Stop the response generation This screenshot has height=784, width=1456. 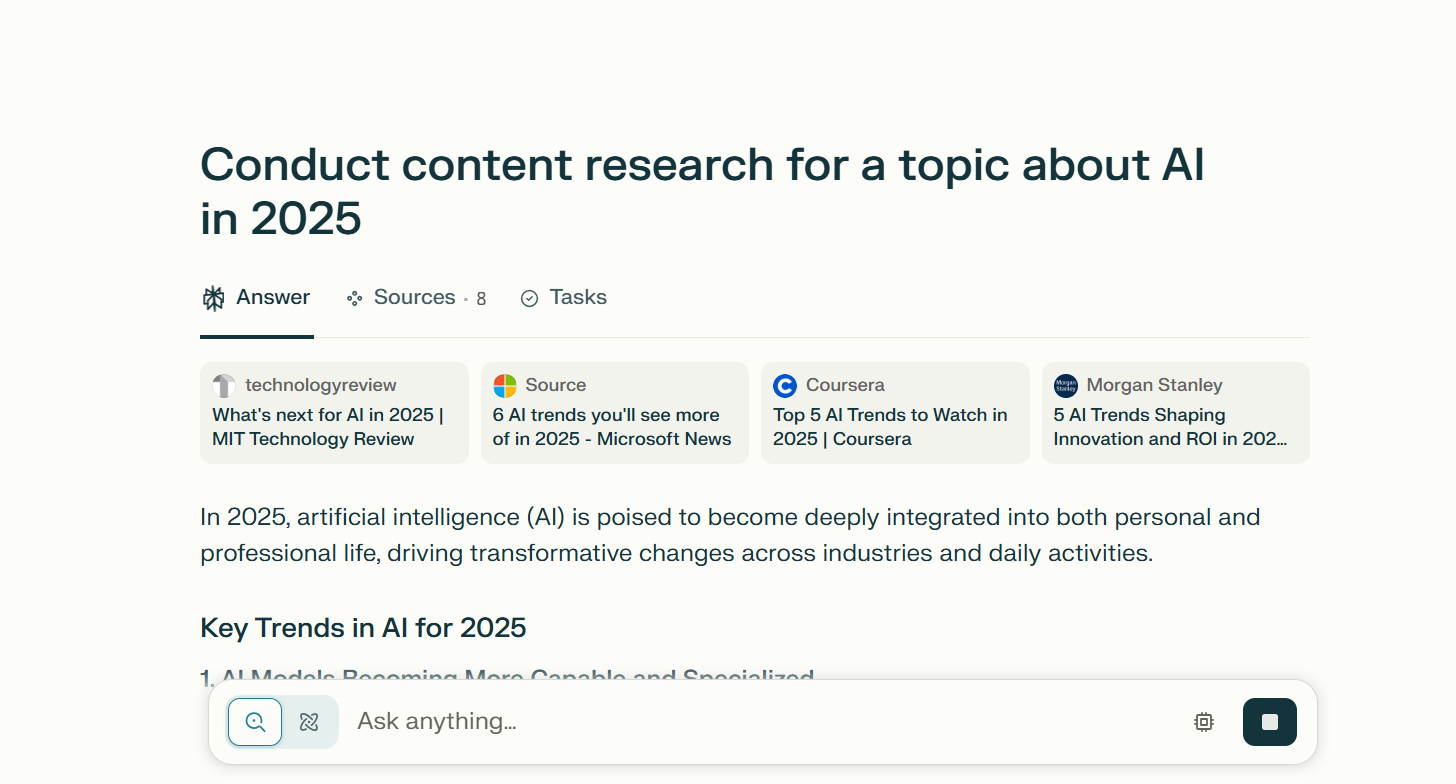pos(1269,721)
